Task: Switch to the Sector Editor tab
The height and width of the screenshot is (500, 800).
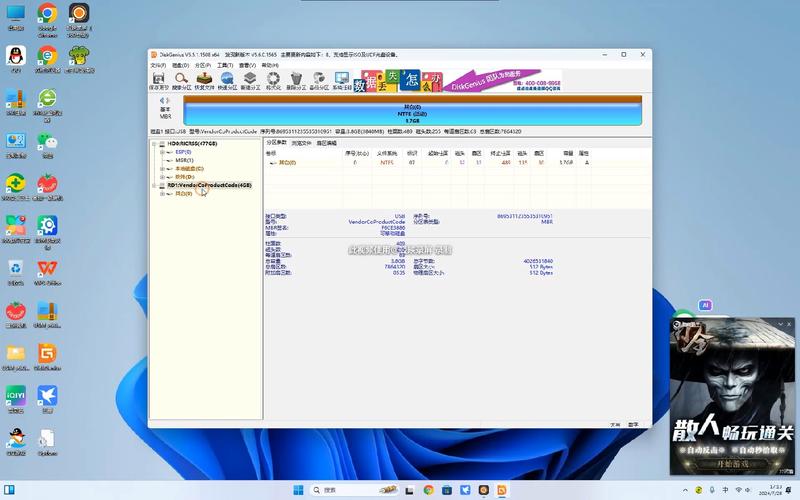Action: (x=327, y=143)
